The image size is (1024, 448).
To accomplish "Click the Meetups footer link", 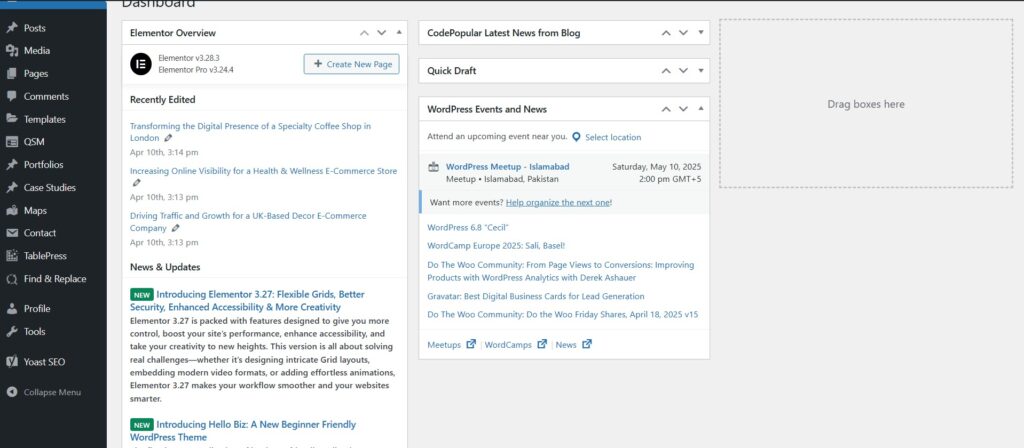I will point(444,345).
